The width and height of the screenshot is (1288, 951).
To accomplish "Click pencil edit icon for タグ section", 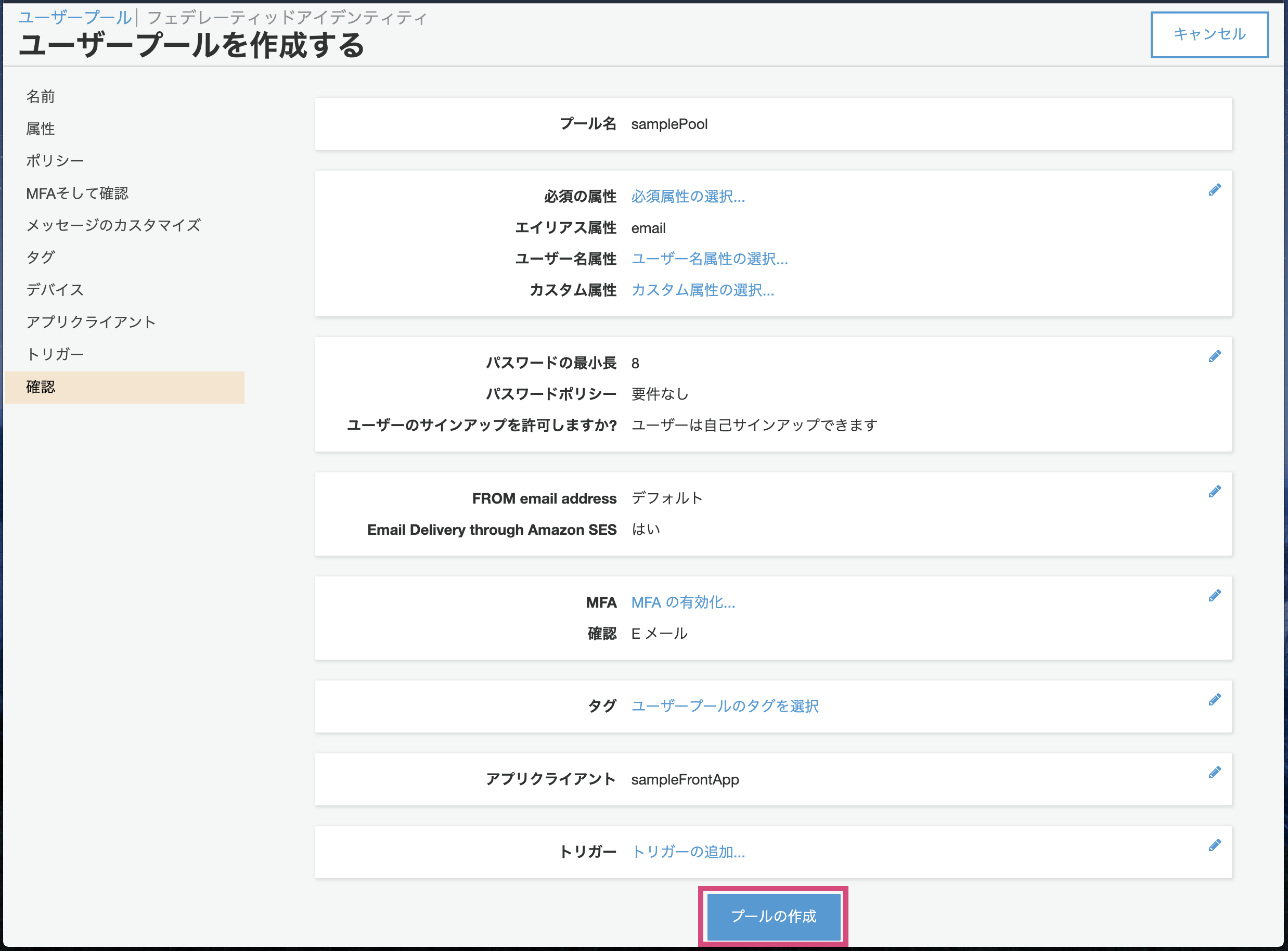I will click(x=1214, y=699).
